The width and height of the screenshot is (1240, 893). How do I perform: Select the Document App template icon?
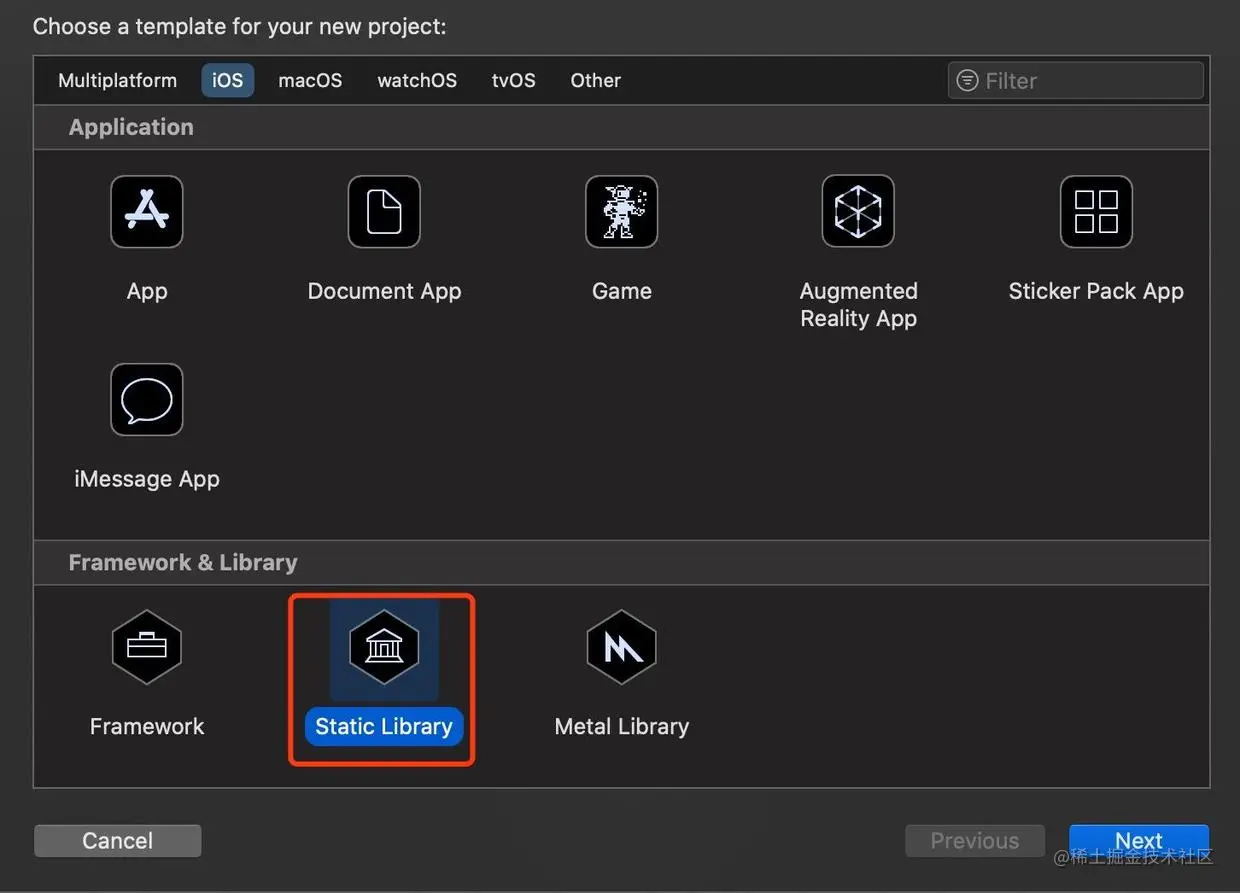tap(384, 211)
